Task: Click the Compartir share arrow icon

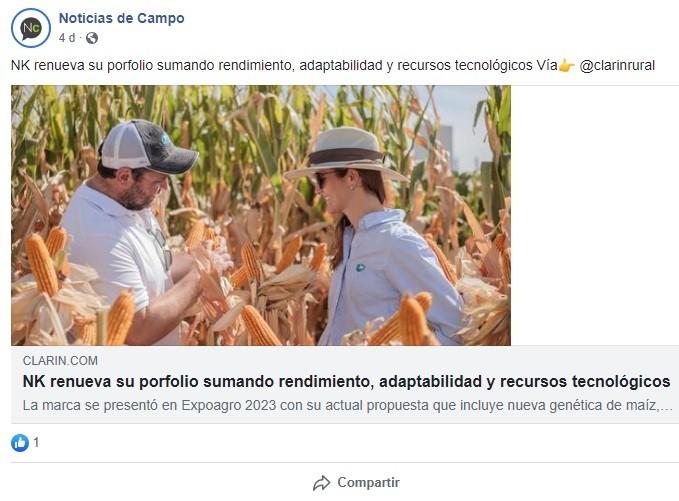Action: pyautogui.click(x=321, y=483)
